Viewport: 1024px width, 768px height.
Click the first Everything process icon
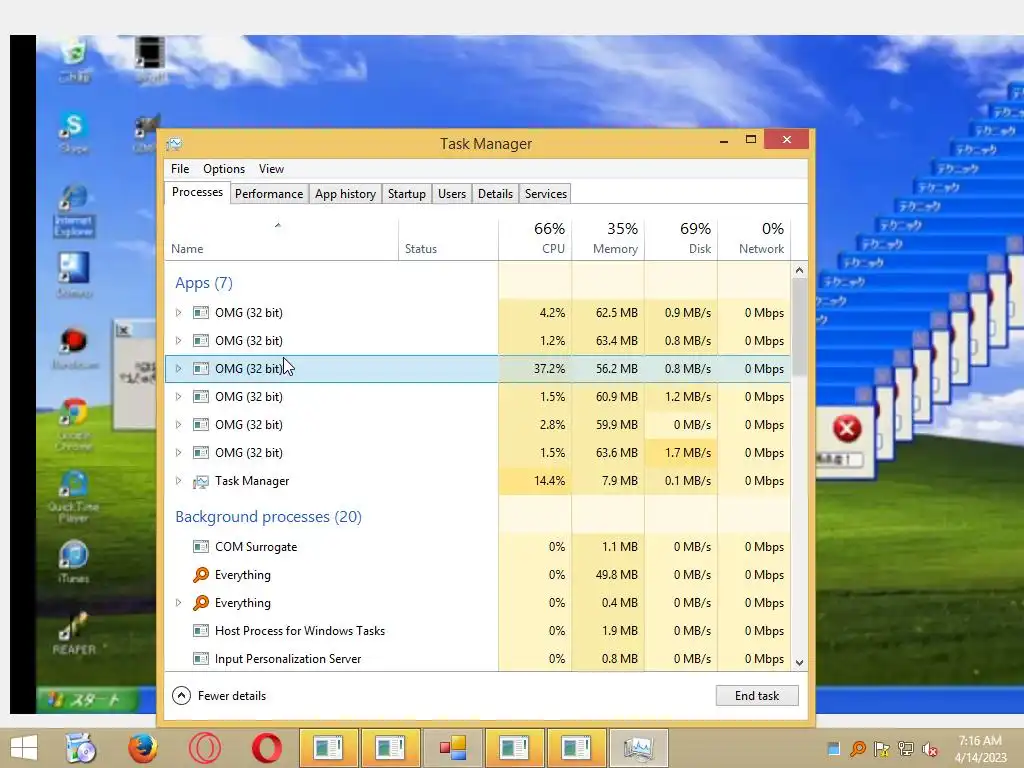click(200, 575)
